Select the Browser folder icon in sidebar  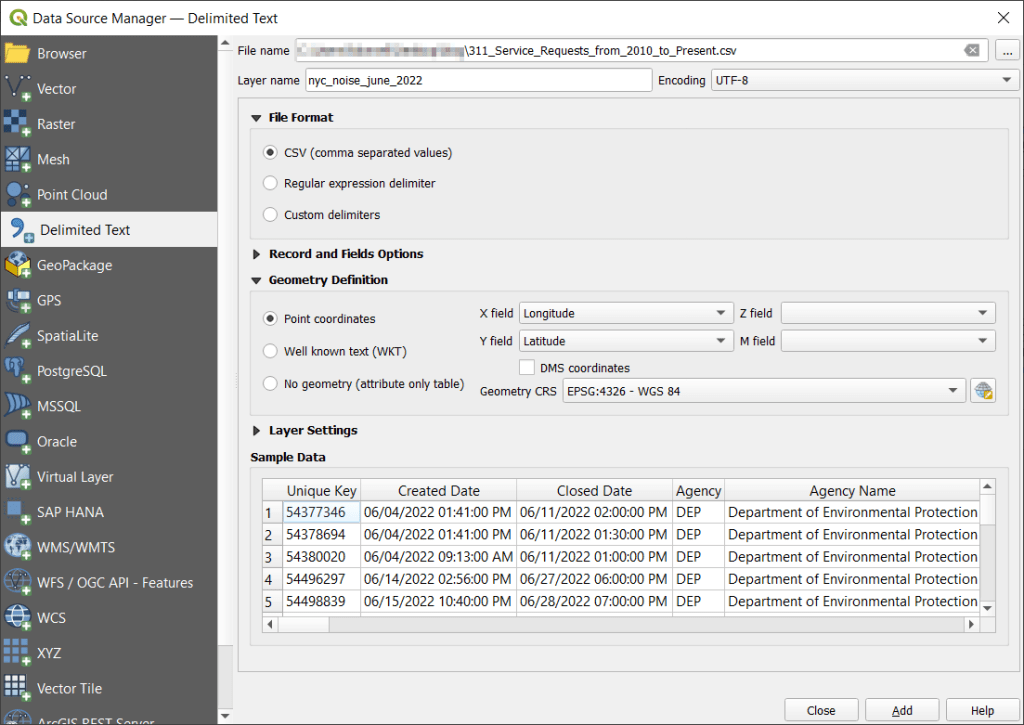18,54
